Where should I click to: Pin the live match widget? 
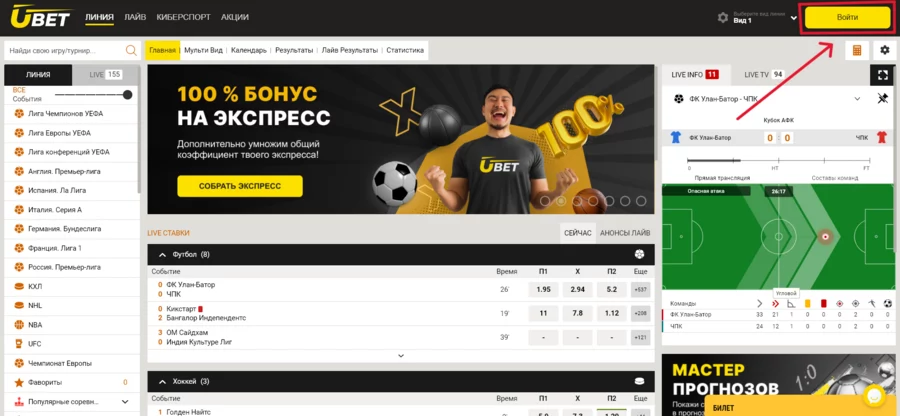883,99
